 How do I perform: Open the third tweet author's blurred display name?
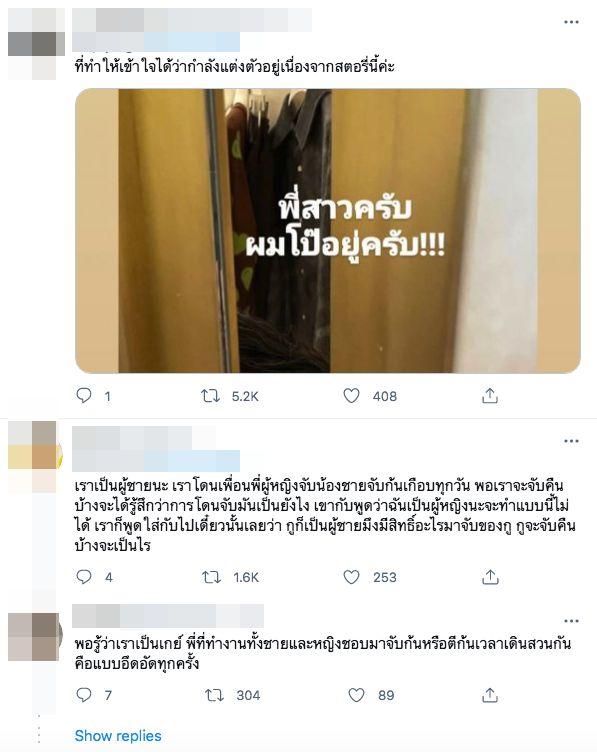168,616
